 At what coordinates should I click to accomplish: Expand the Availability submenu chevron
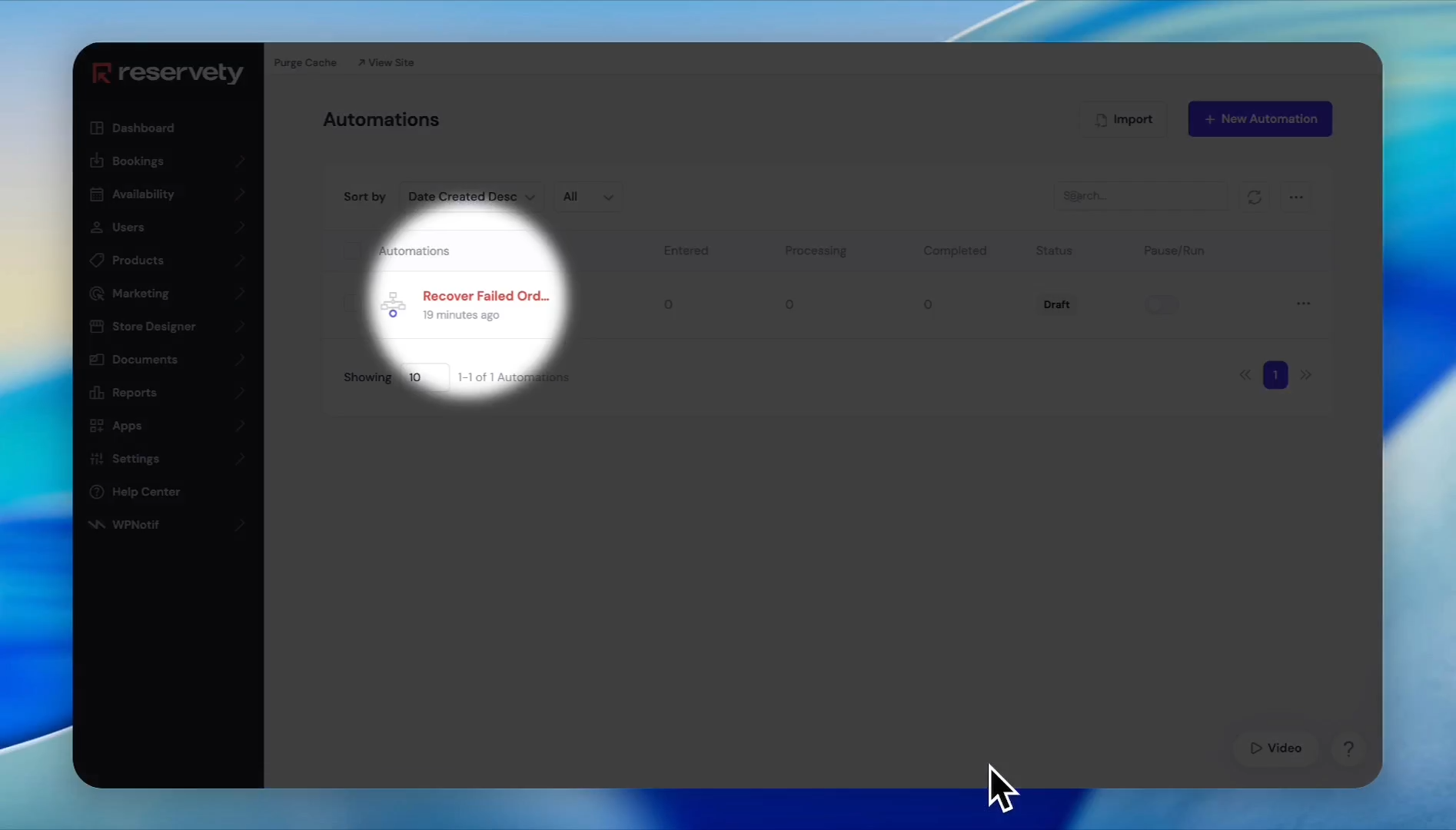(240, 194)
